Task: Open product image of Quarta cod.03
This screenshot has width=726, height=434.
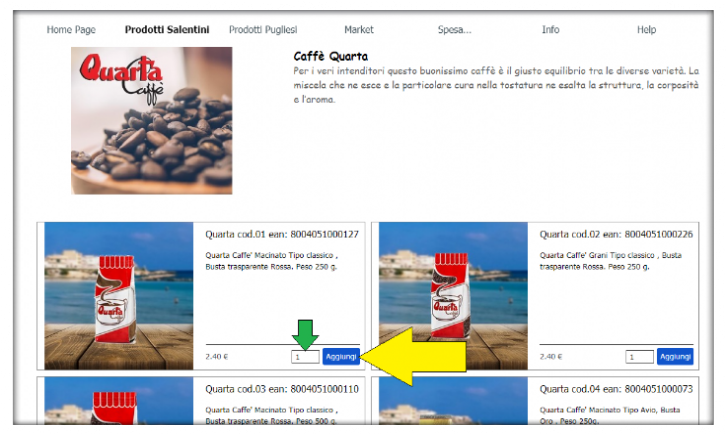Action: (x=119, y=401)
